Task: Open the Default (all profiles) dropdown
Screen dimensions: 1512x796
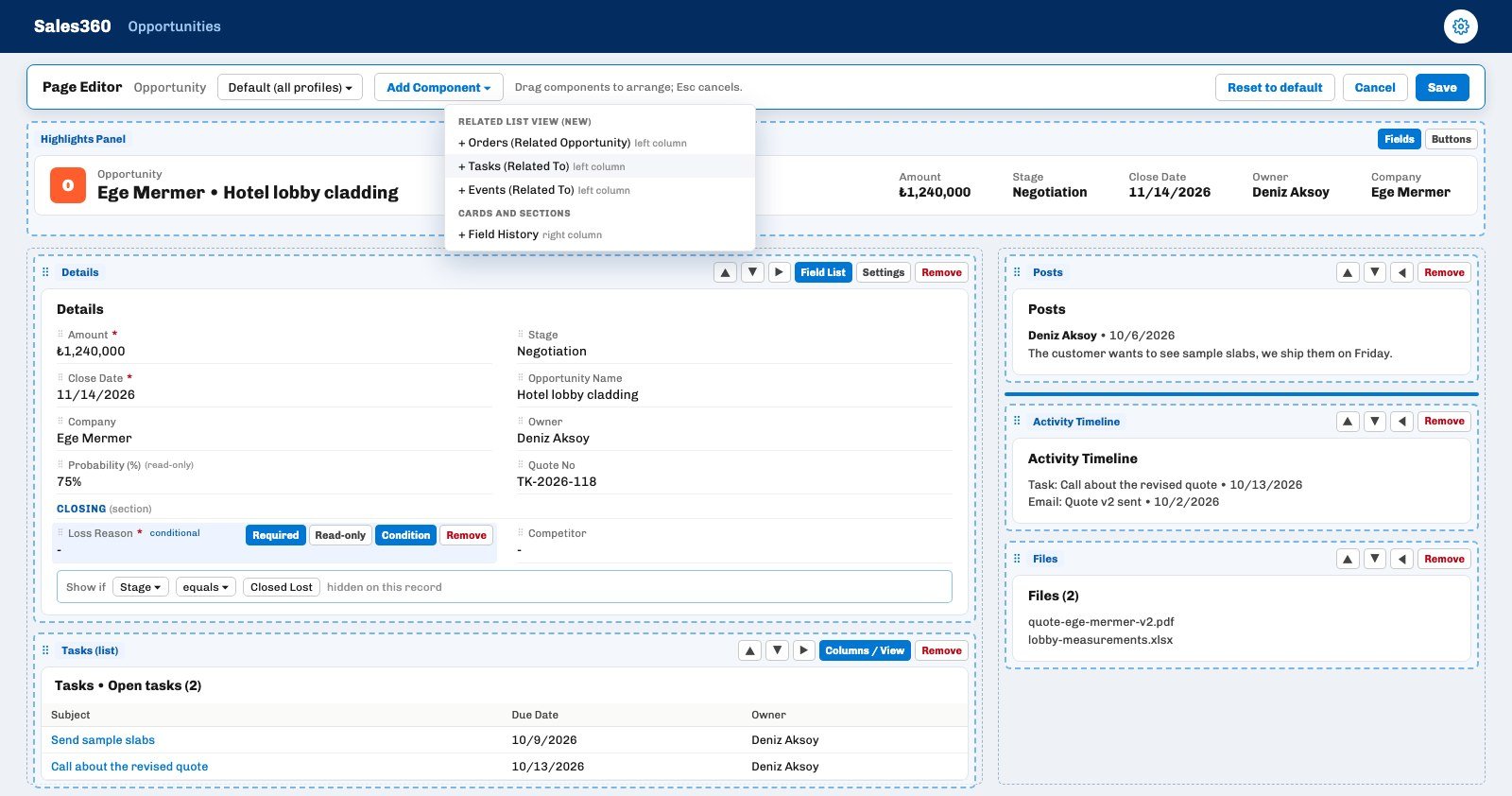Action: [290, 88]
